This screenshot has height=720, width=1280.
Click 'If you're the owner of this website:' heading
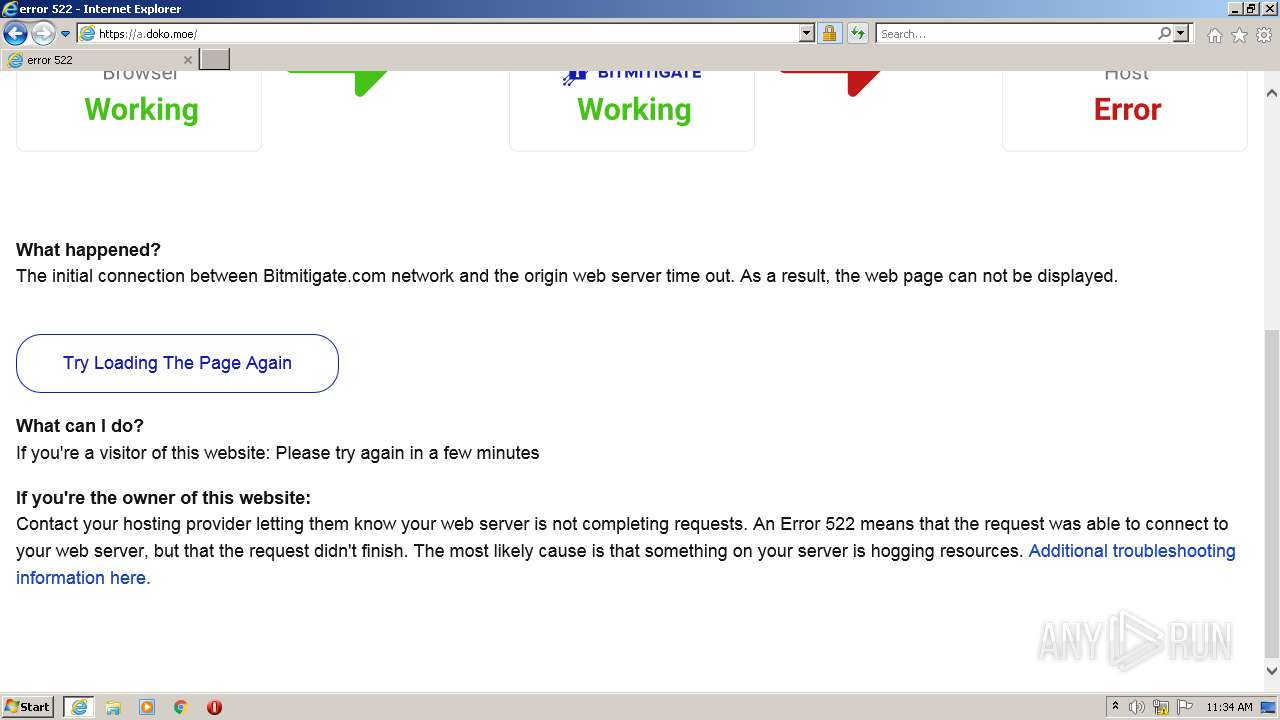point(163,498)
